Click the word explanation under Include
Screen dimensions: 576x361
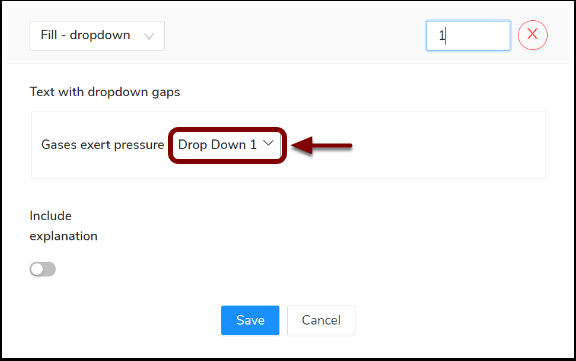tap(64, 236)
